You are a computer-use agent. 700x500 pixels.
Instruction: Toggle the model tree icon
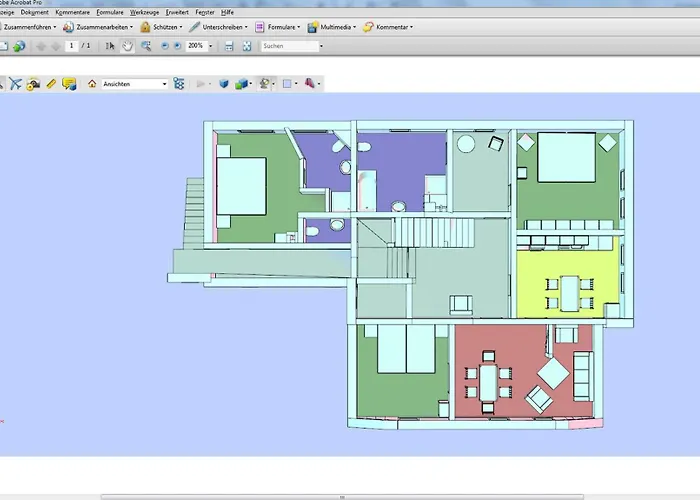pos(179,84)
